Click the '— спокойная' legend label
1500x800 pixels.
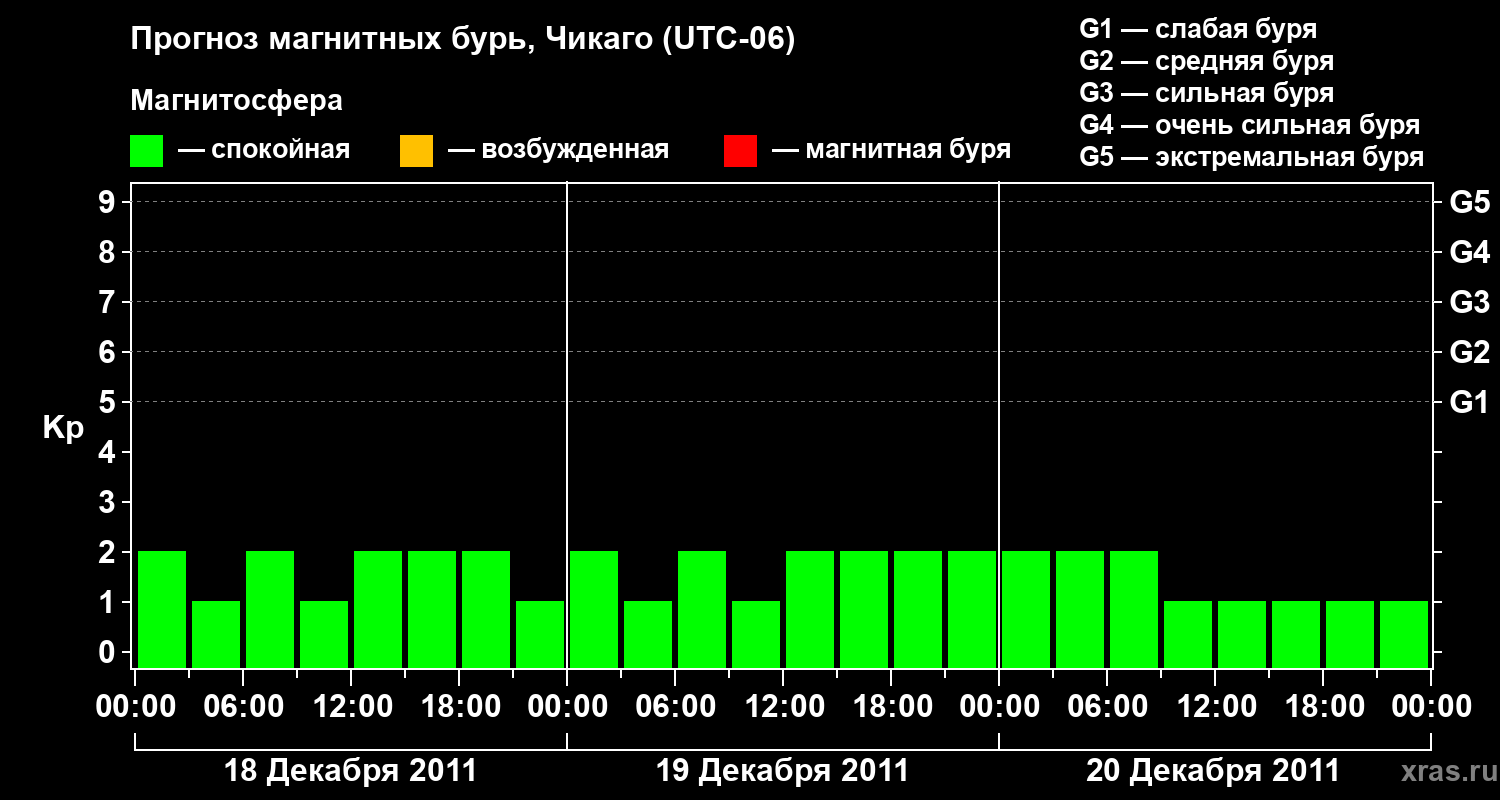coord(264,151)
